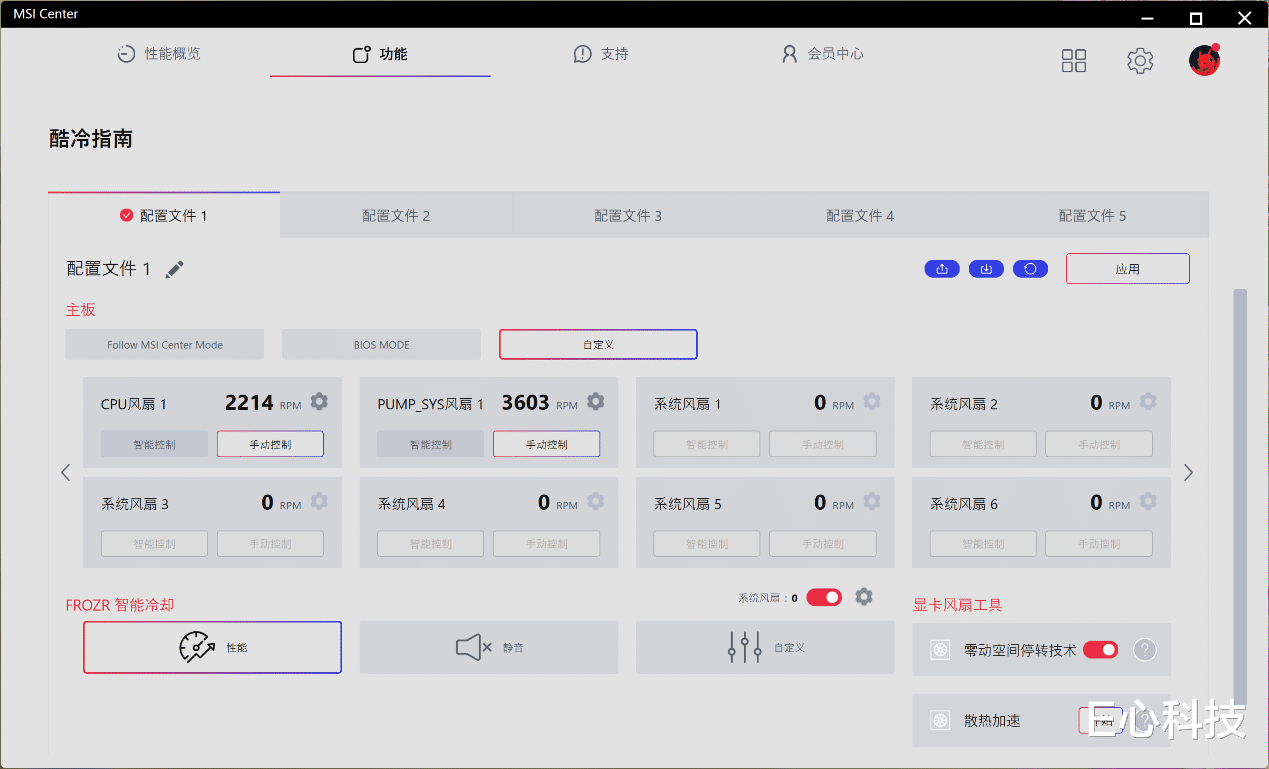The image size is (1269, 769).
Task: Select FROZR 静音 mode
Action: click(489, 647)
